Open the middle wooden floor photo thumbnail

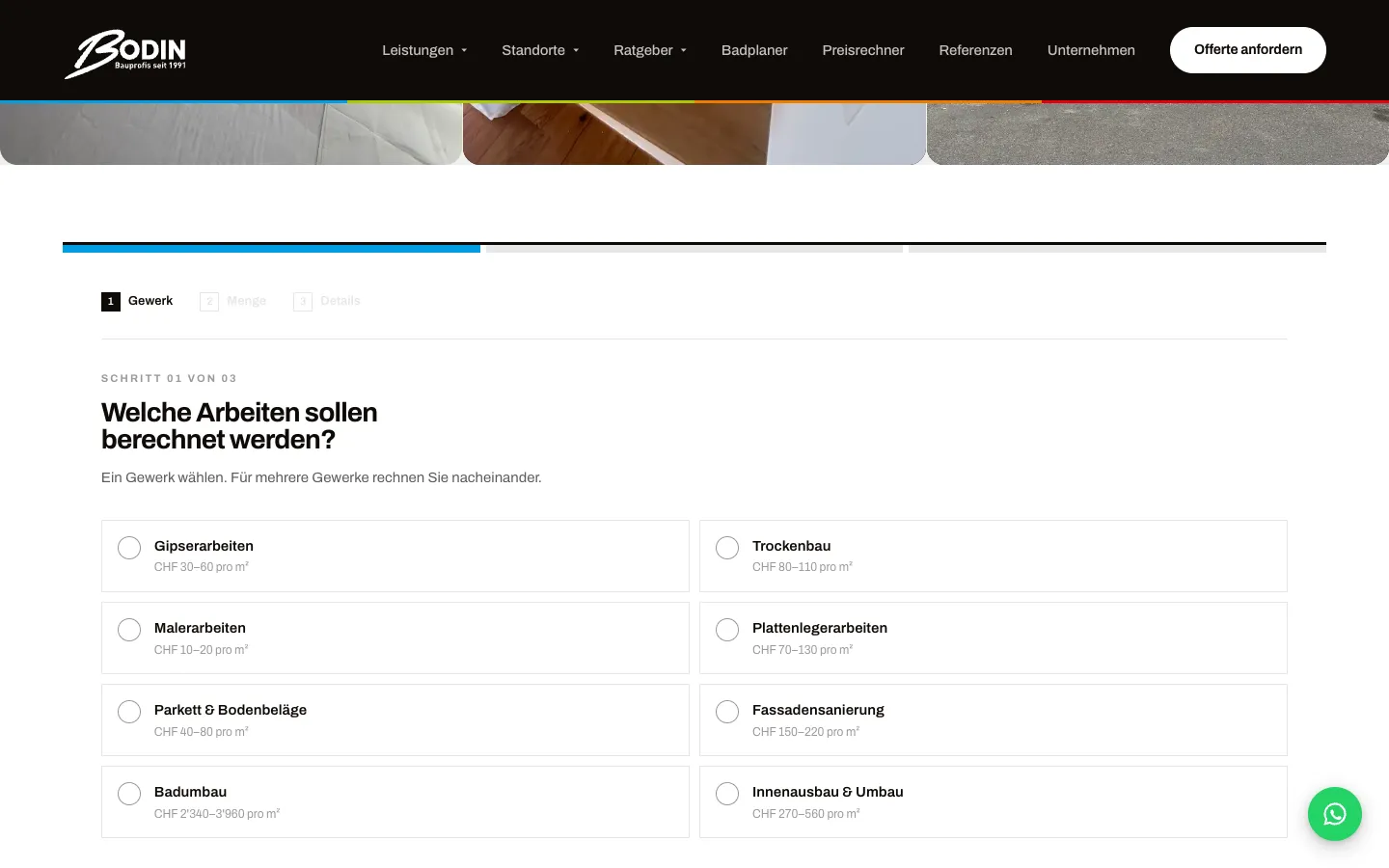tap(694, 133)
